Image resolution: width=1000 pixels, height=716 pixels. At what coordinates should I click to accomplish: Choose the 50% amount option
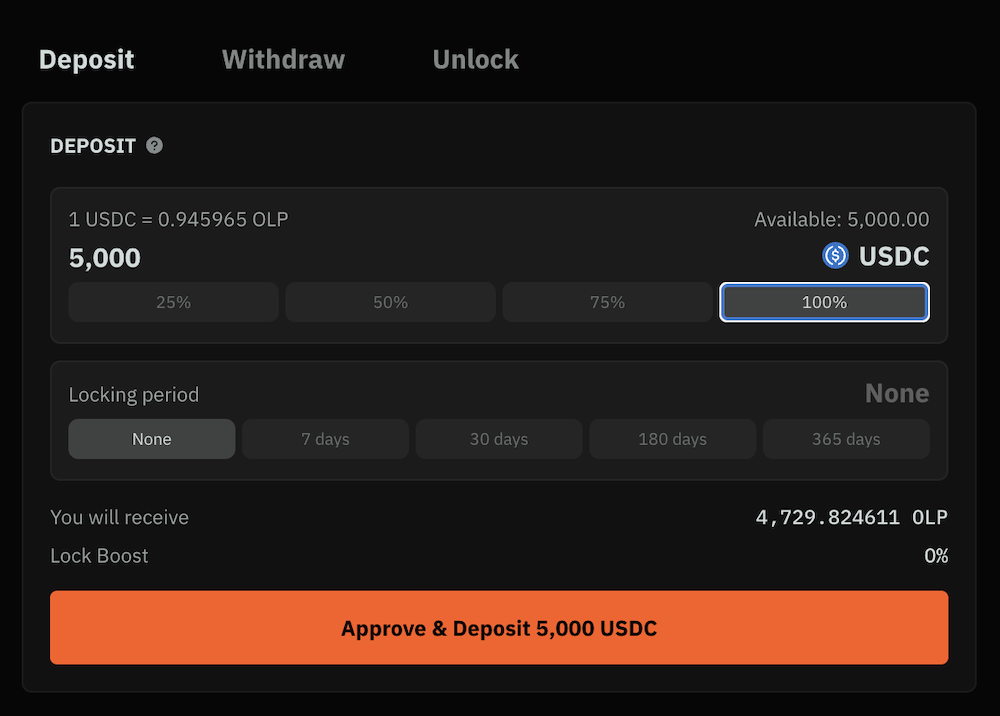pos(390,302)
